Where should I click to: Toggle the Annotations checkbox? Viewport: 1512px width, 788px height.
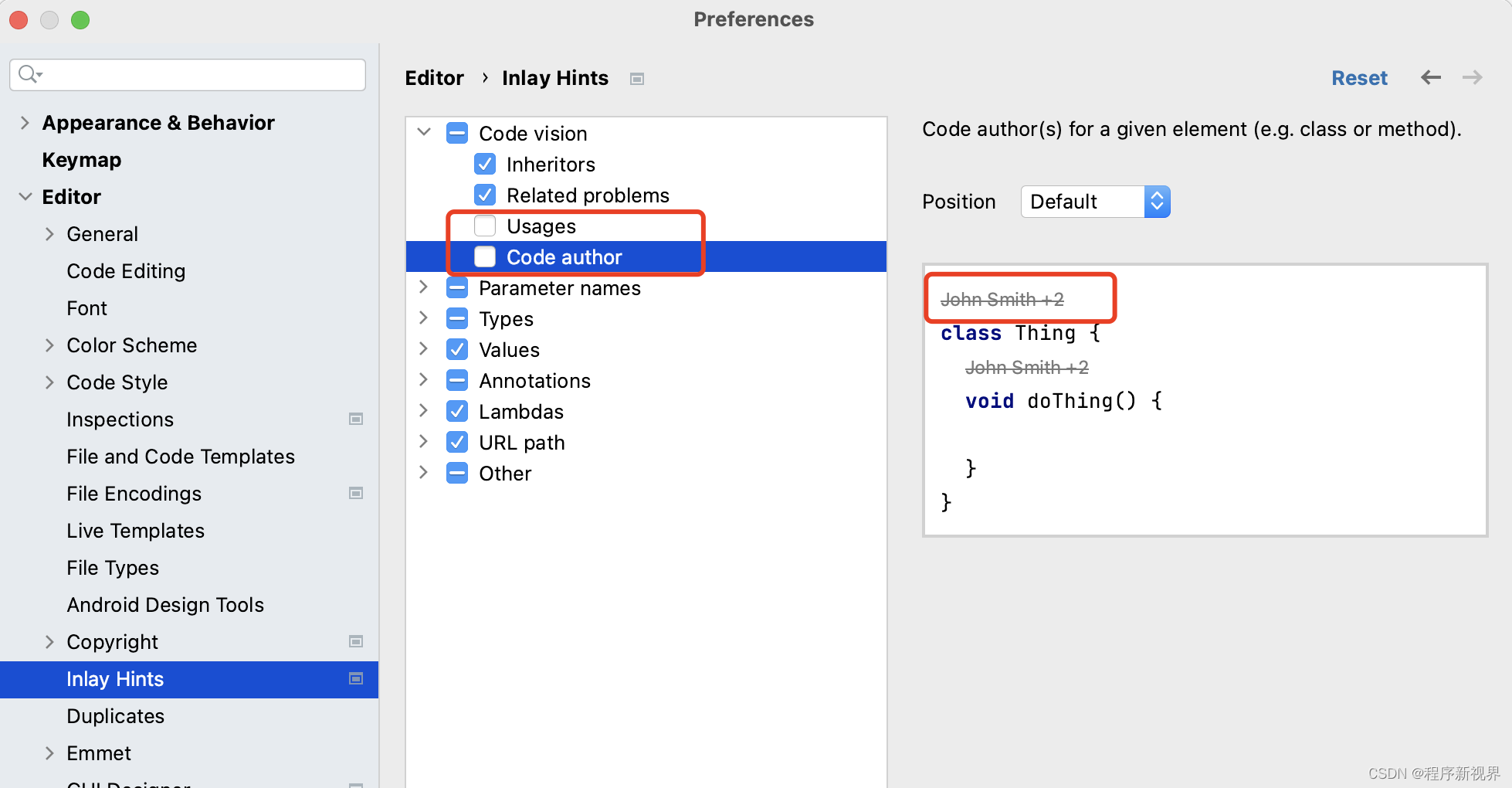point(457,380)
